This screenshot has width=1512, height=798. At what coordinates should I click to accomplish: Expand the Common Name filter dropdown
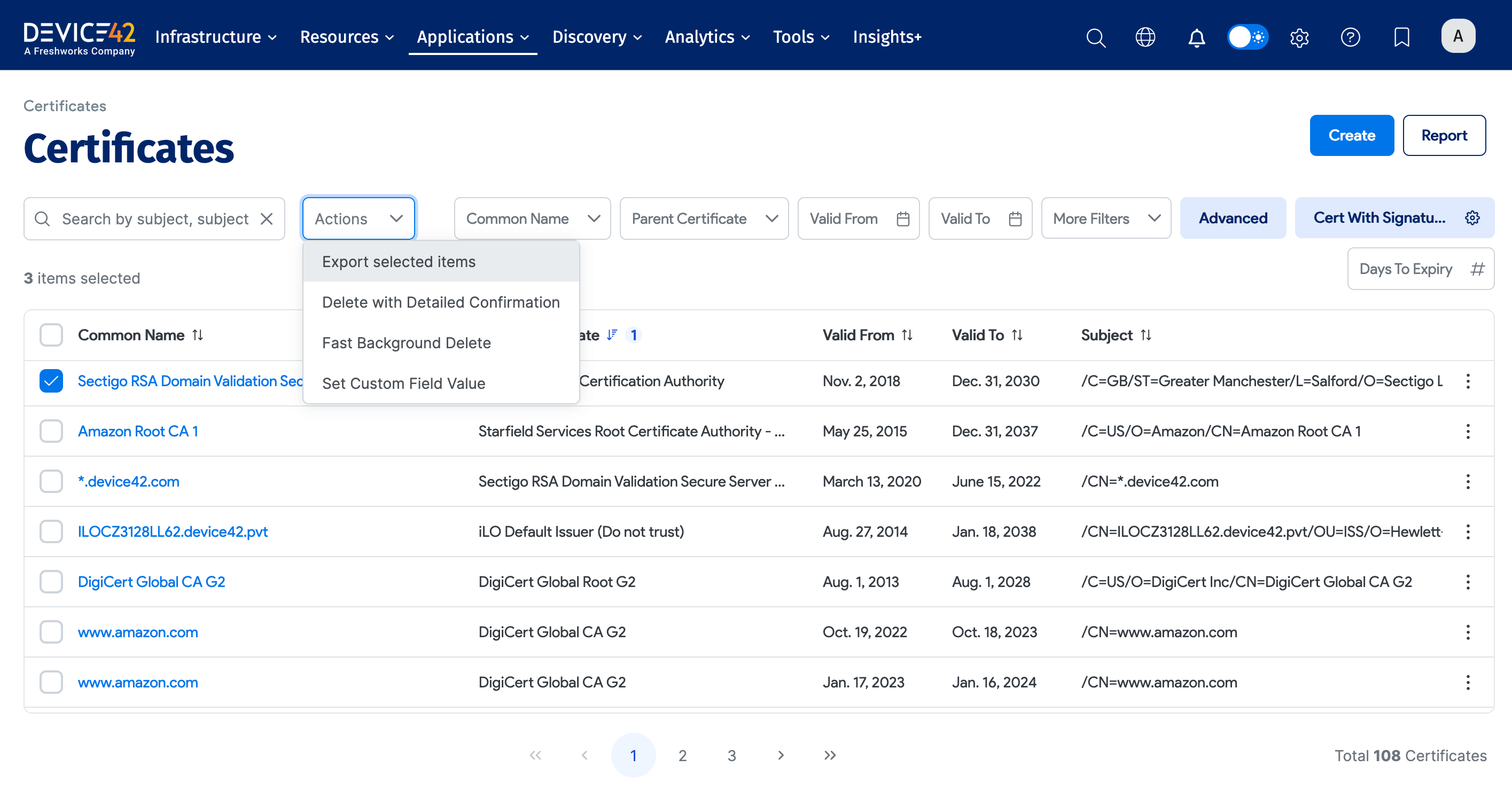532,219
